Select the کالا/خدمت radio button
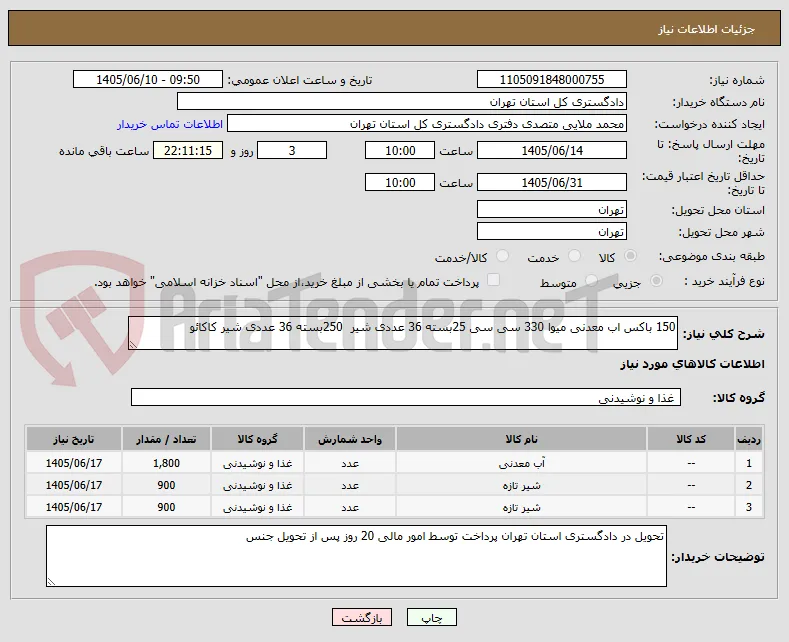Image resolution: width=789 pixels, height=642 pixels. pos(502,256)
